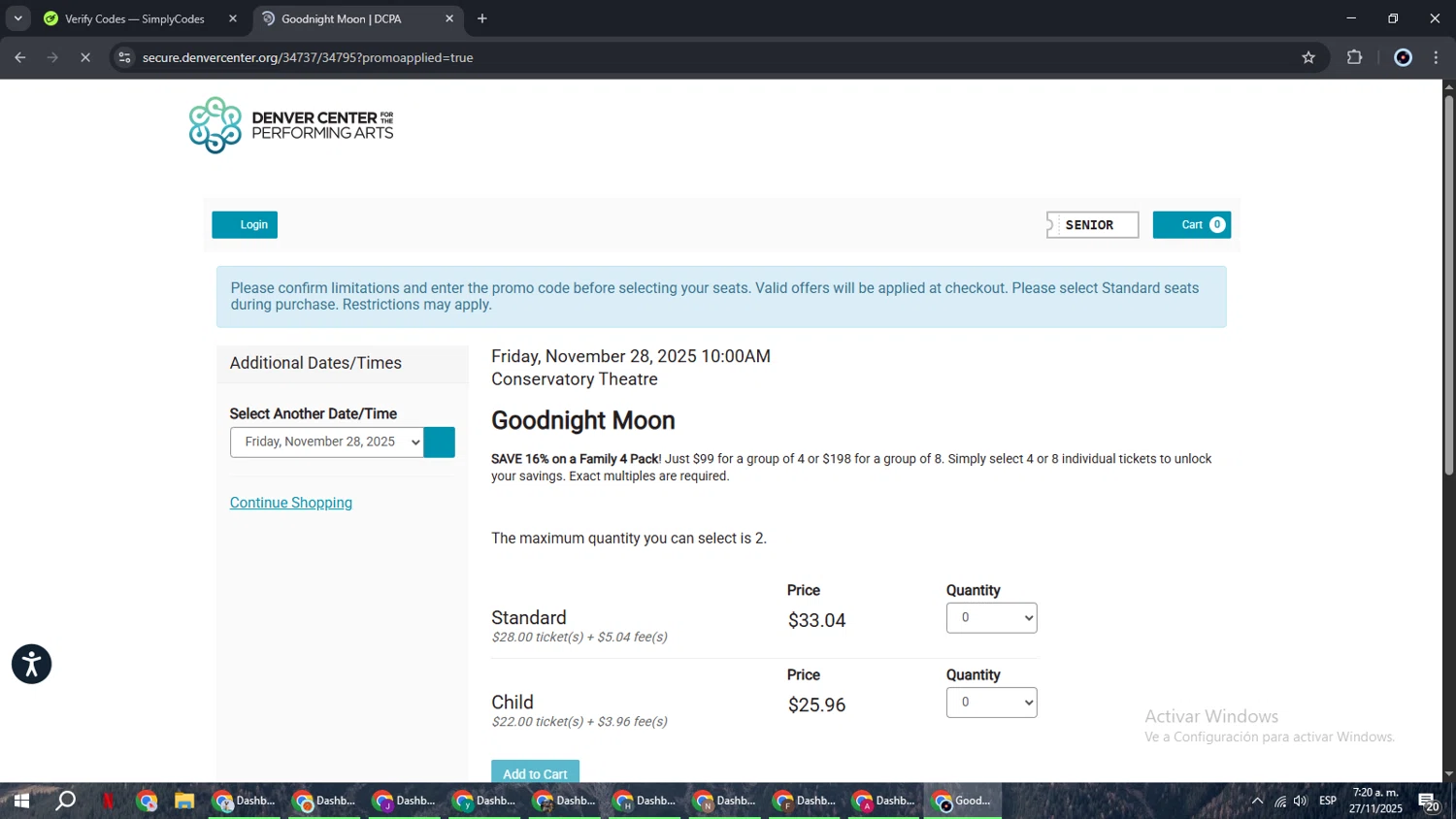Open a new browser tab
The width and height of the screenshot is (1456, 819).
482,18
